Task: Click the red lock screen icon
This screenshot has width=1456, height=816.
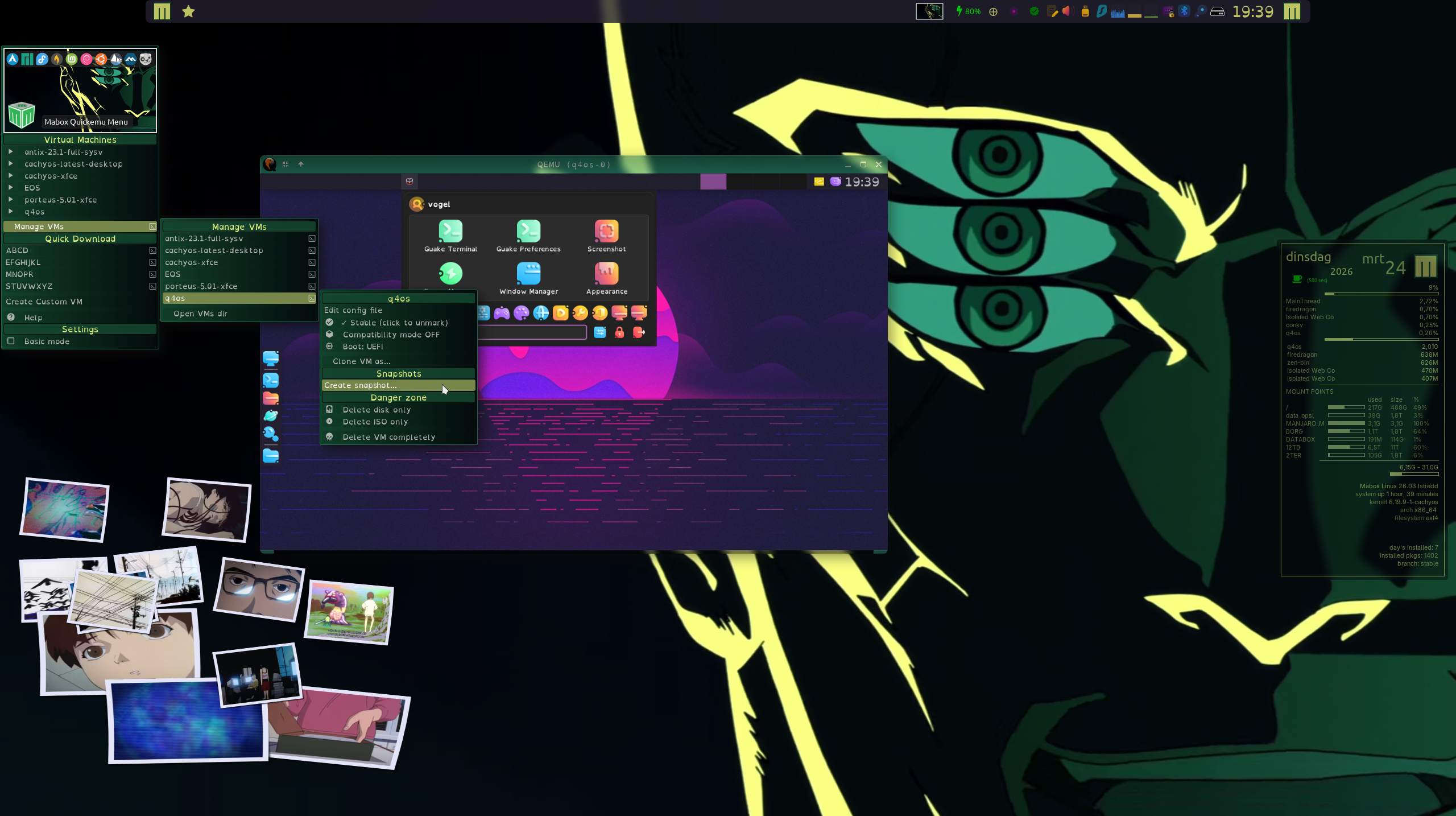Action: click(x=619, y=333)
